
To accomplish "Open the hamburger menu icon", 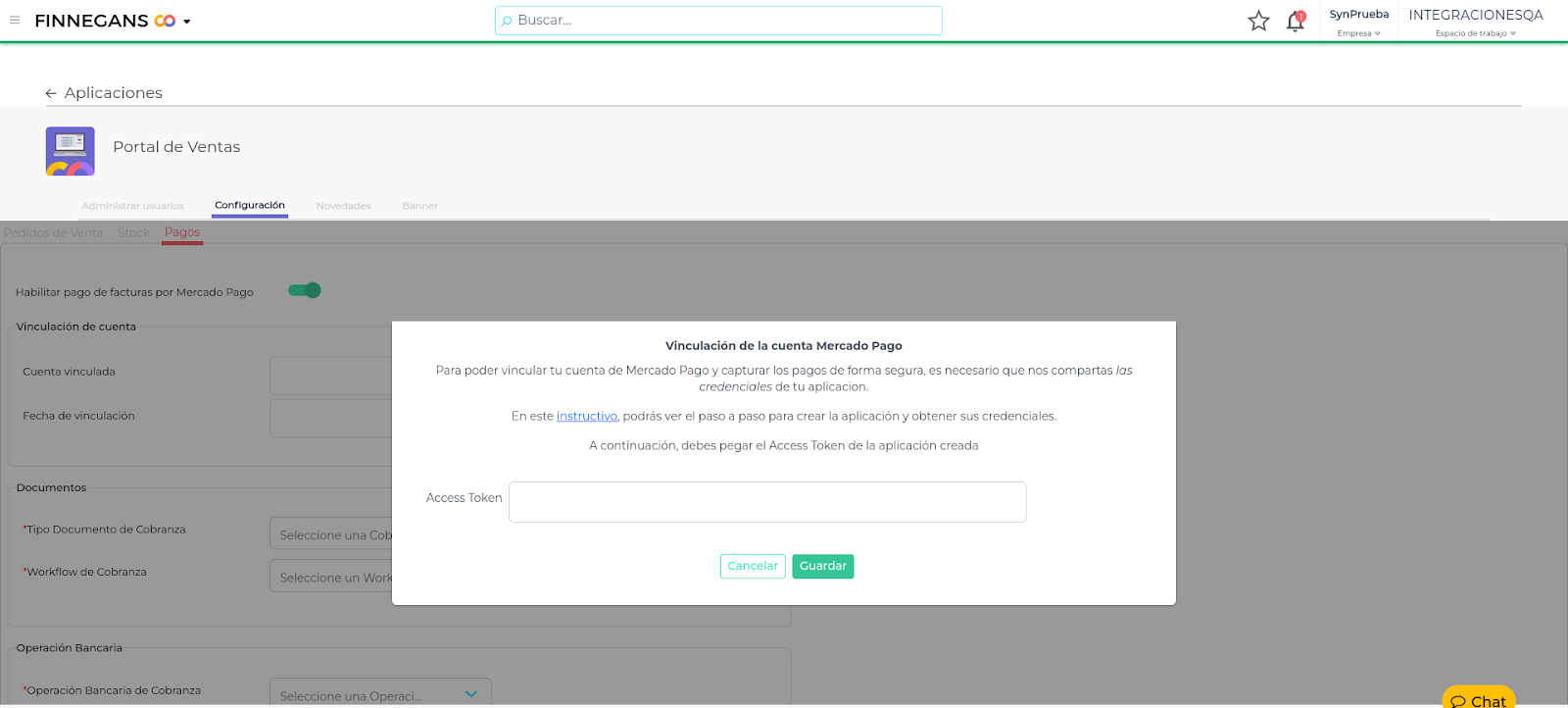I will pos(15,21).
